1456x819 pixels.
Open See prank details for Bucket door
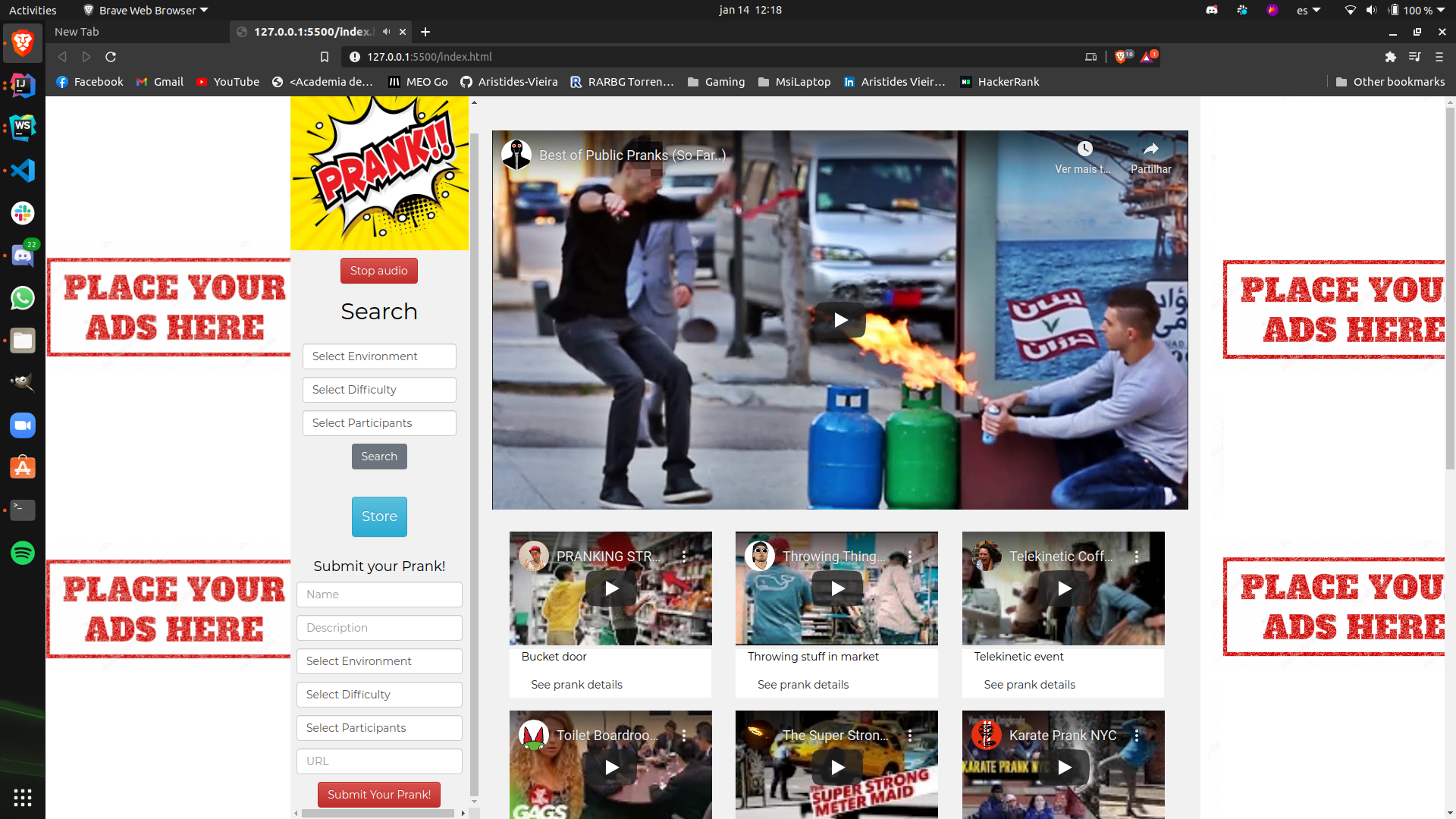[x=576, y=685]
